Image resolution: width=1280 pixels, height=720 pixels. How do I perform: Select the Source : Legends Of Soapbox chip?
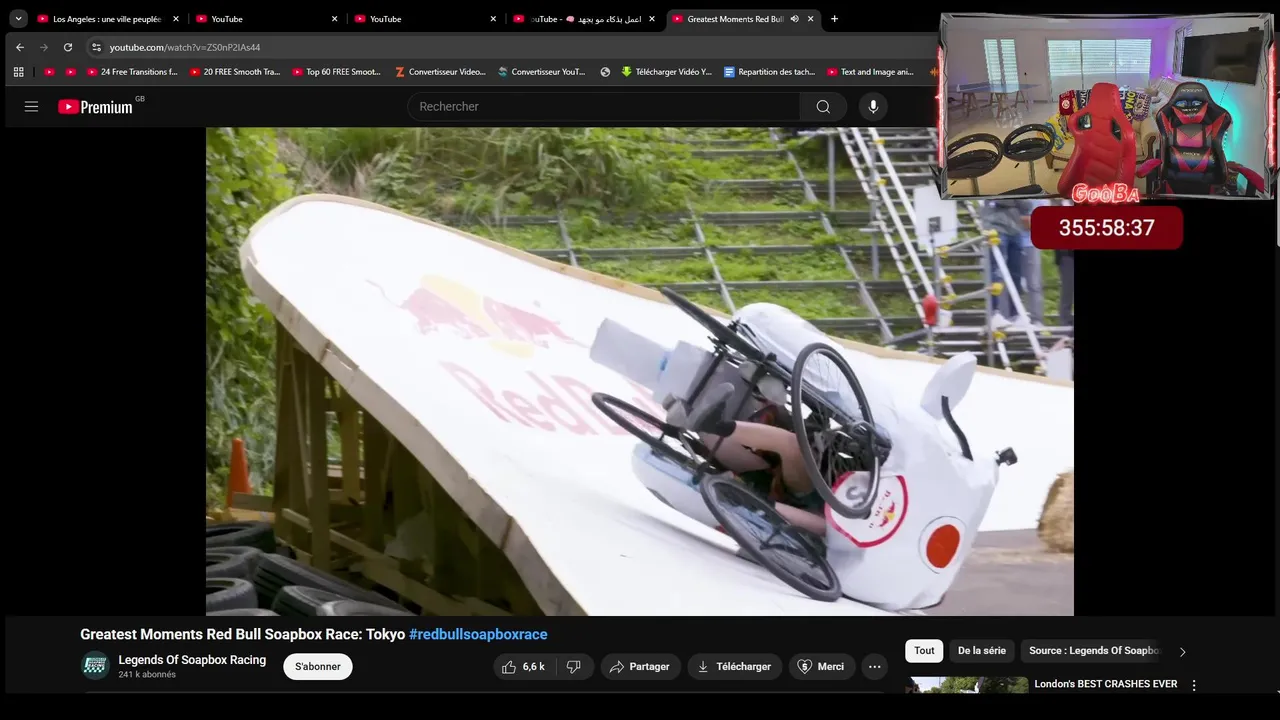(1093, 651)
